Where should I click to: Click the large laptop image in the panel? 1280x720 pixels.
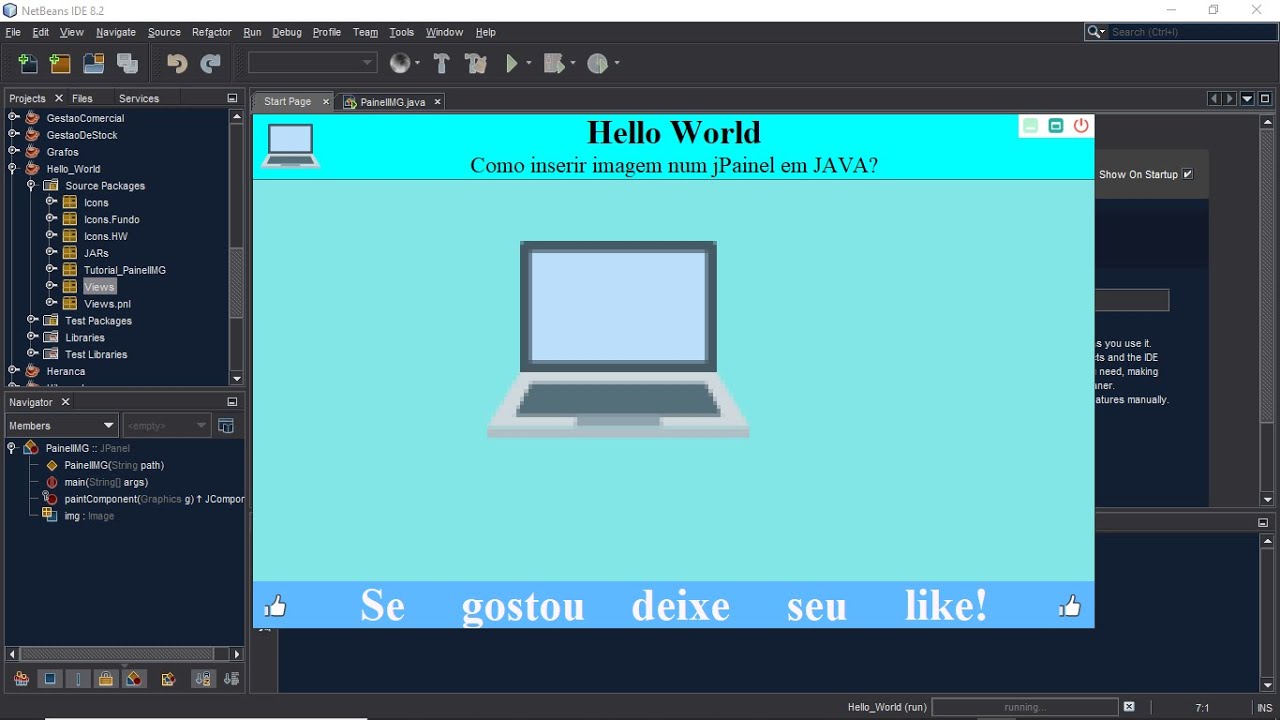(x=618, y=339)
